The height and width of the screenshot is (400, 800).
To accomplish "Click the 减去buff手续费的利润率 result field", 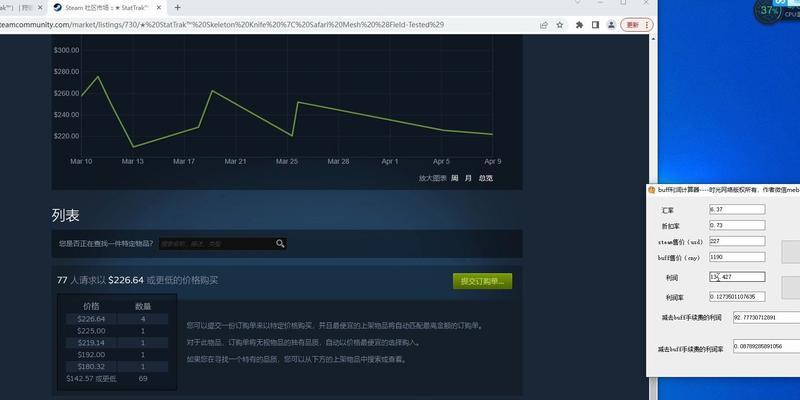I will point(766,346).
